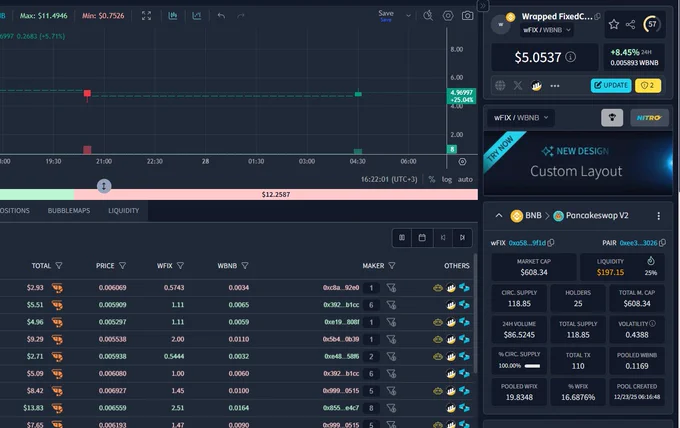Toggle WBNB column filter

[x=245, y=265]
